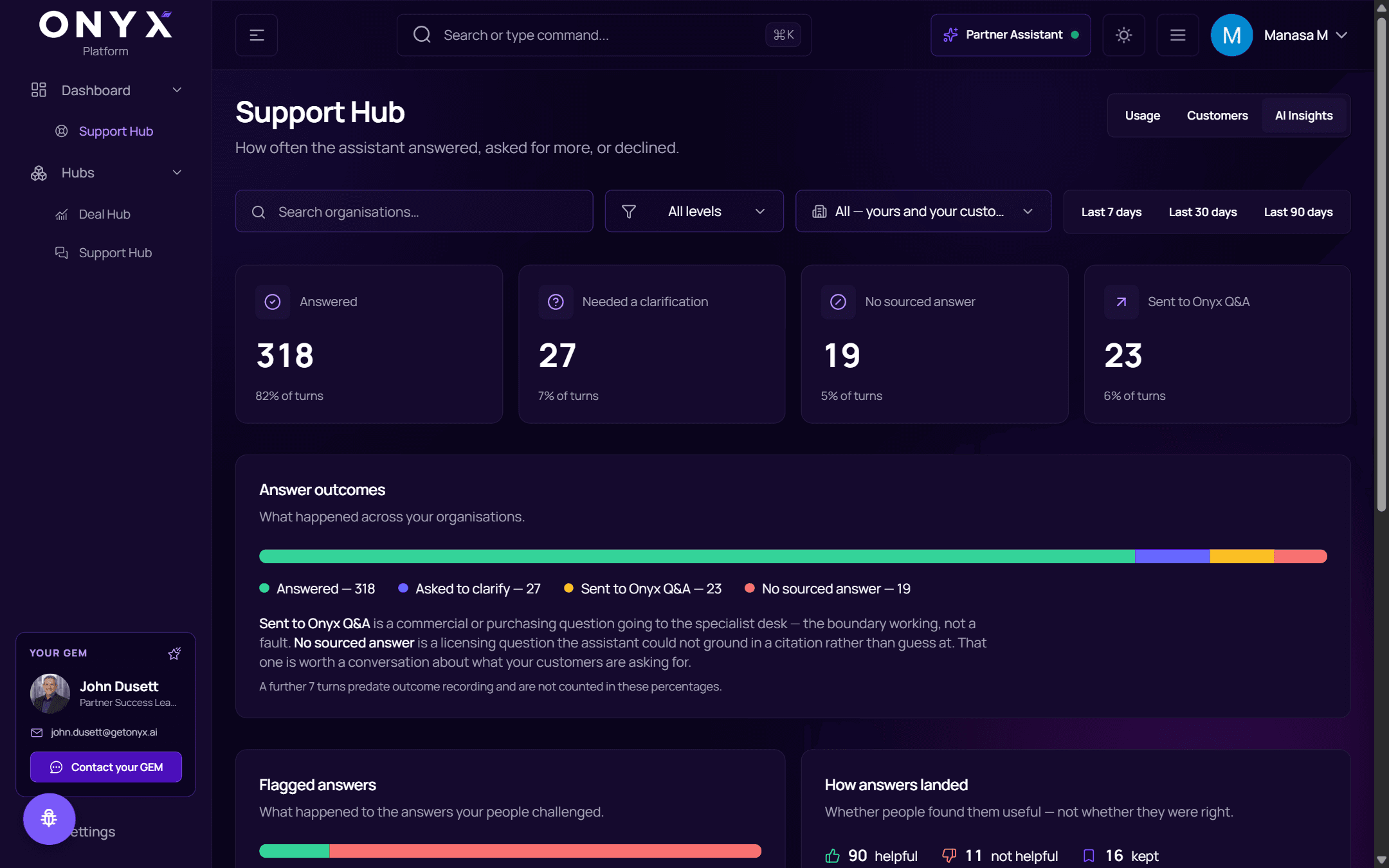Viewport: 1389px width, 868px height.
Task: Click the Needed a clarification 27 card
Action: pos(651,344)
